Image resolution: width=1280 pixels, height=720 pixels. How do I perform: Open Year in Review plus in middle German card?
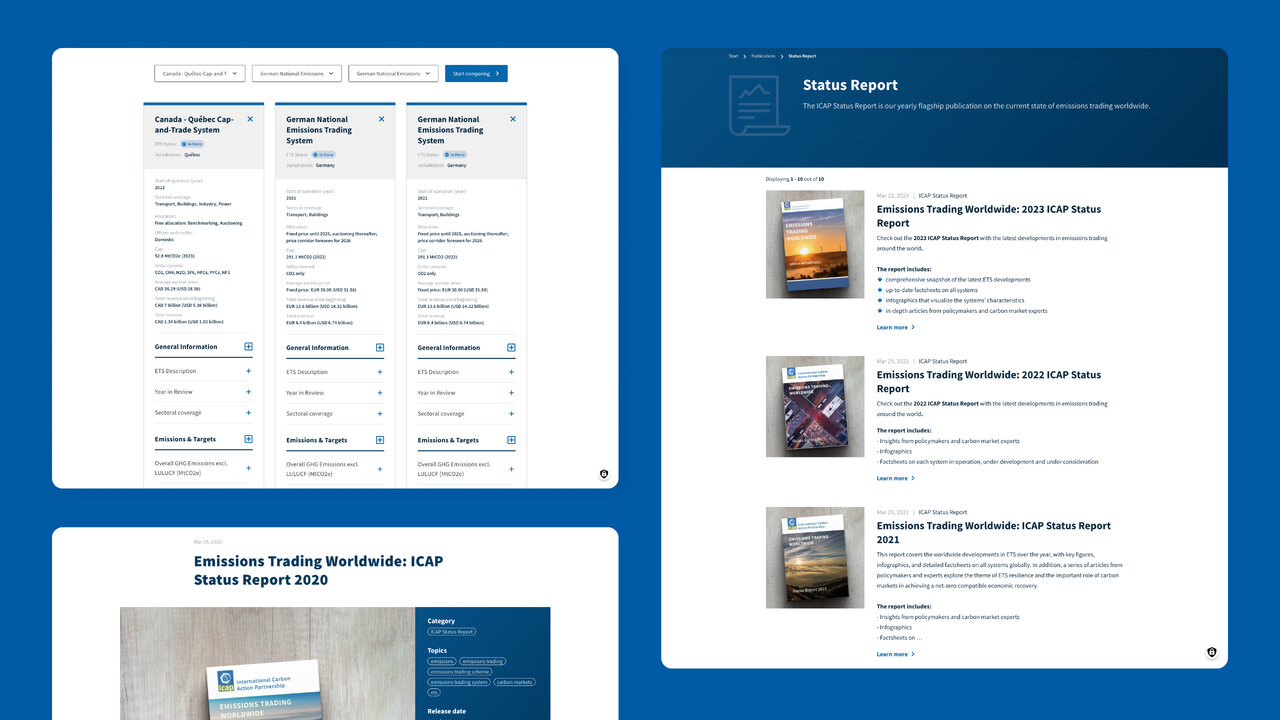[380, 393]
